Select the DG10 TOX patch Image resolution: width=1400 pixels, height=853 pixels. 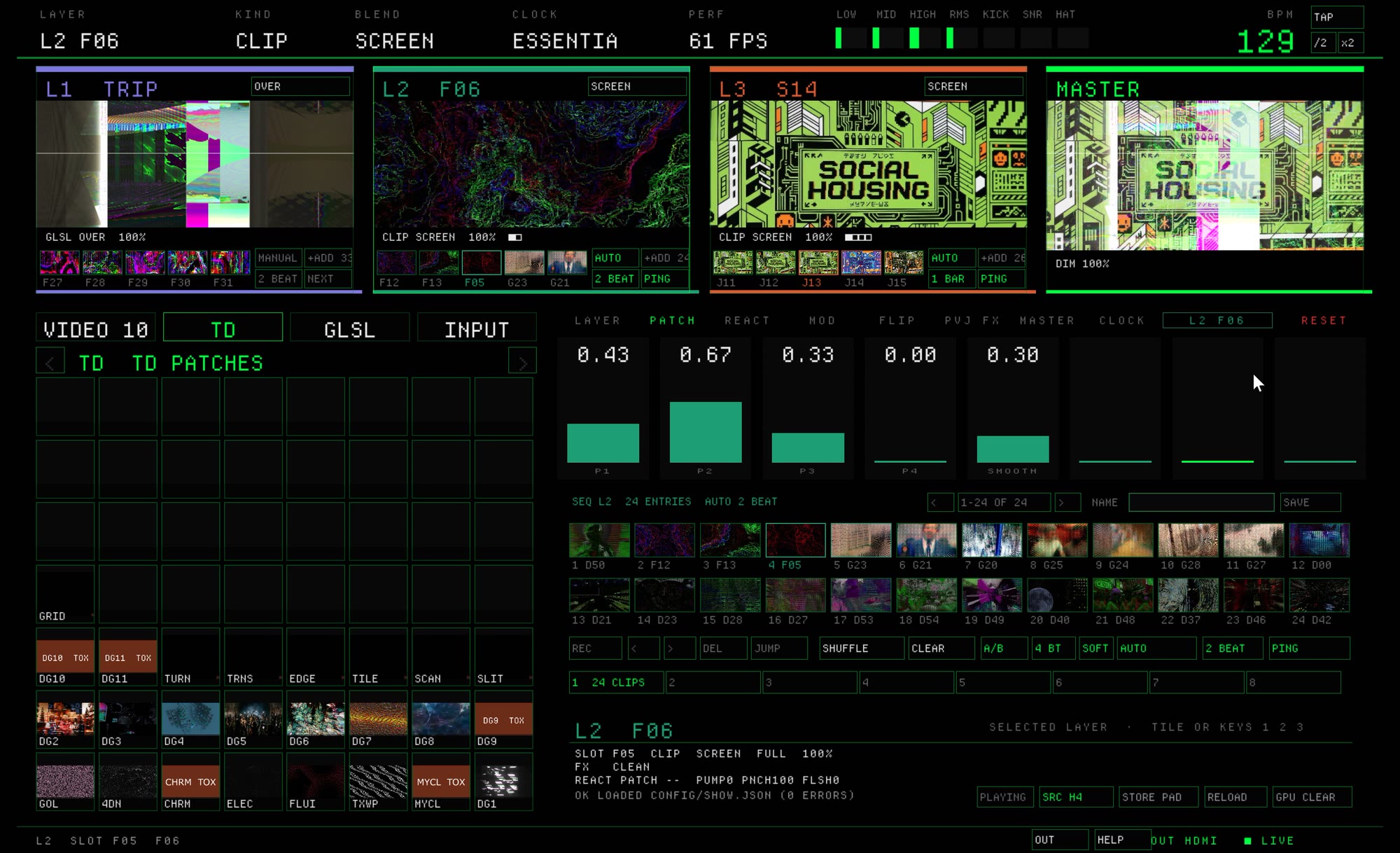(65, 657)
